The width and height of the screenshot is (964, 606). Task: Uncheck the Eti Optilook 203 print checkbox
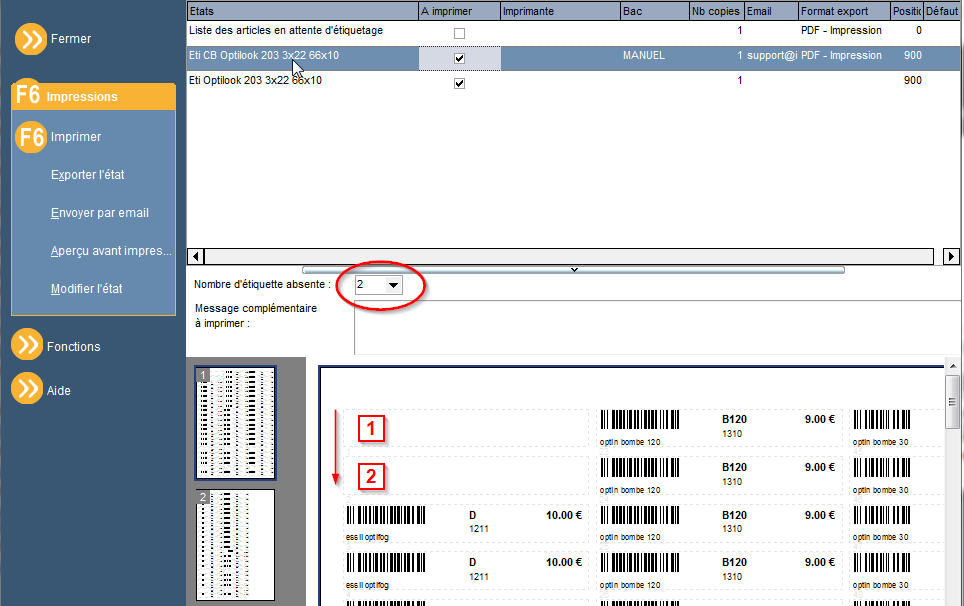point(459,84)
